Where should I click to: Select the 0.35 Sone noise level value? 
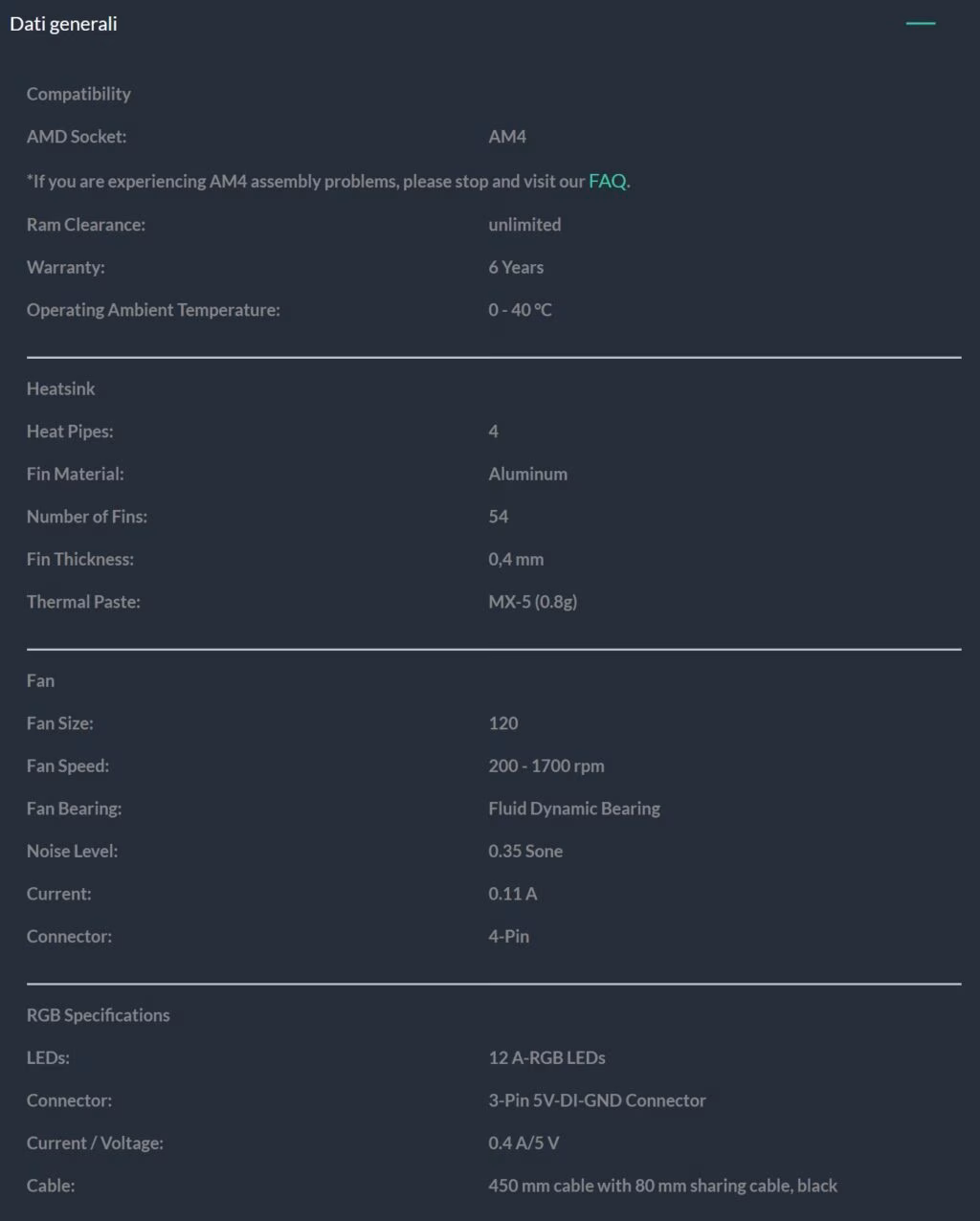525,851
